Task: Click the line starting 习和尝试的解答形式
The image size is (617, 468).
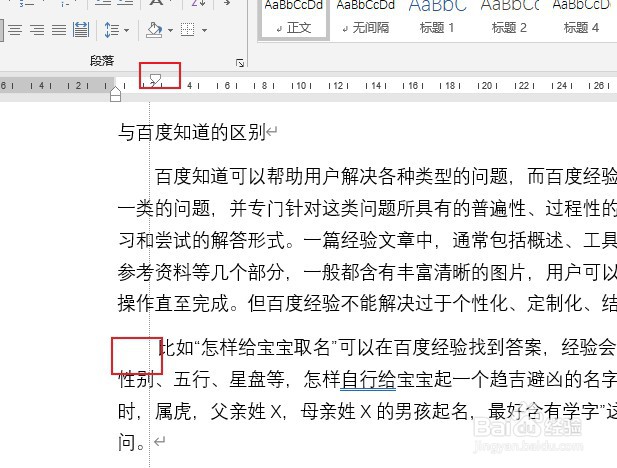Action: coord(367,240)
